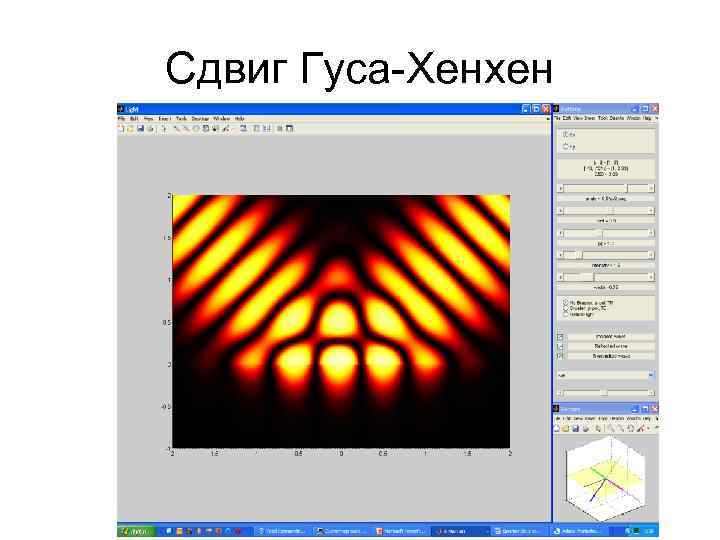Image resolution: width=720 pixels, height=540 pixels.
Task: Click Open icon in bottom-right 3D figure window
Action: pos(565,428)
